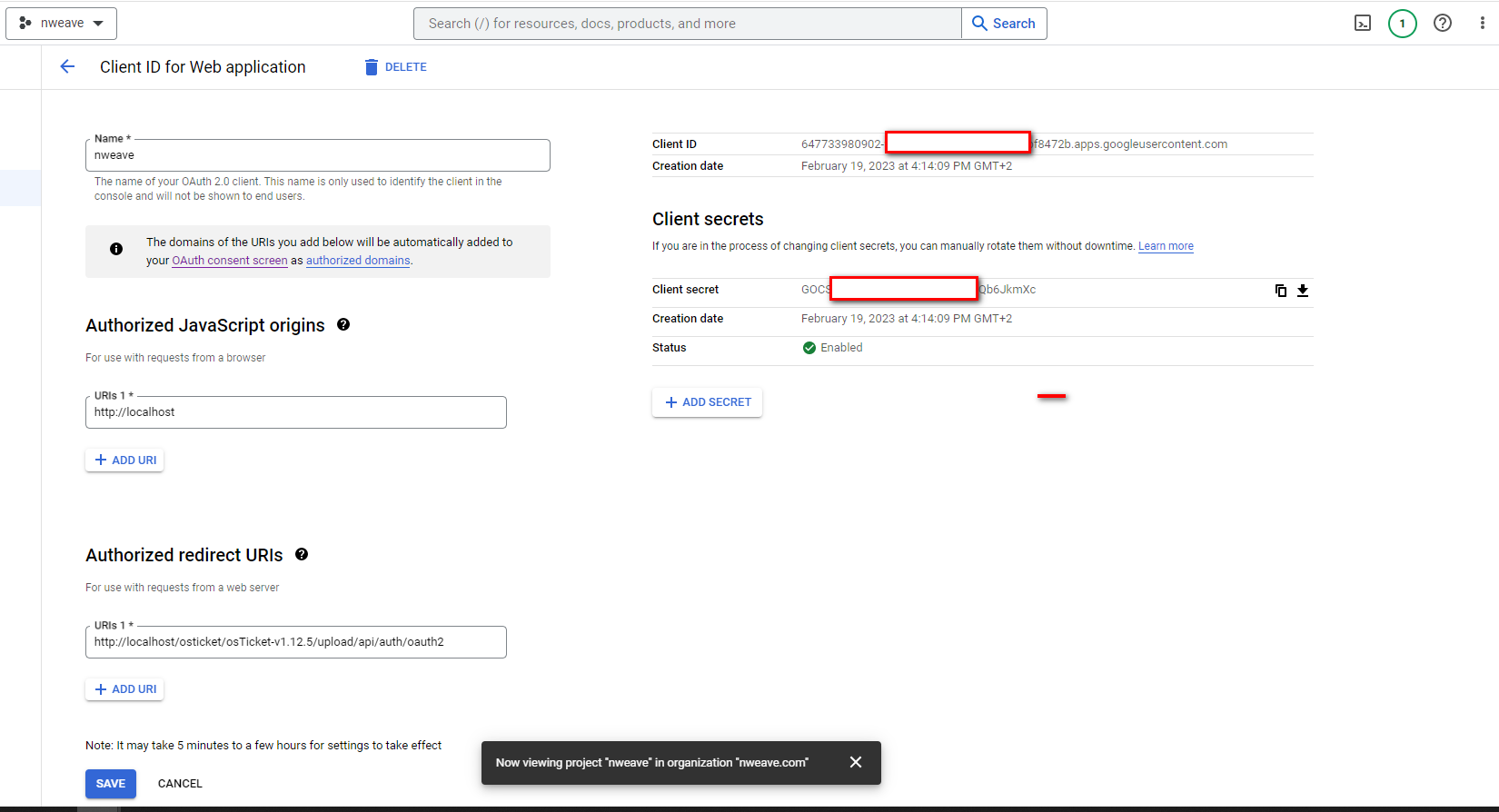The height and width of the screenshot is (812, 1499).
Task: Add URI under Authorized redirect URIs
Action: [124, 689]
